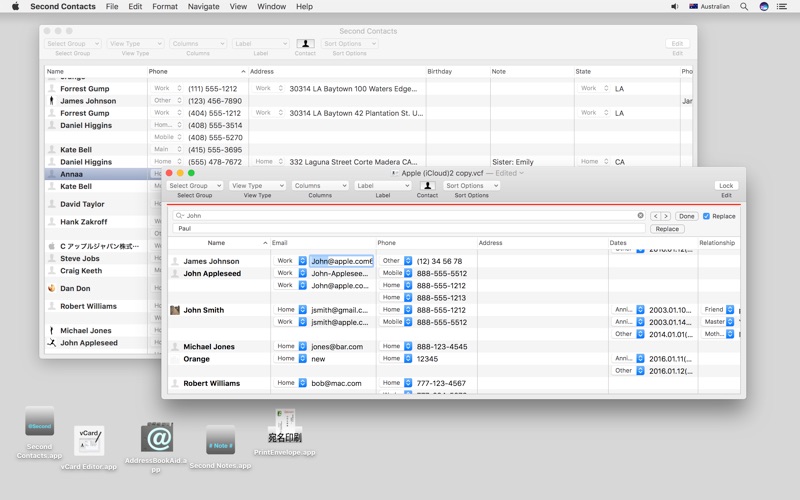The width and height of the screenshot is (800, 500).
Task: Open Sort Options dropdown in front window
Action: click(x=471, y=186)
